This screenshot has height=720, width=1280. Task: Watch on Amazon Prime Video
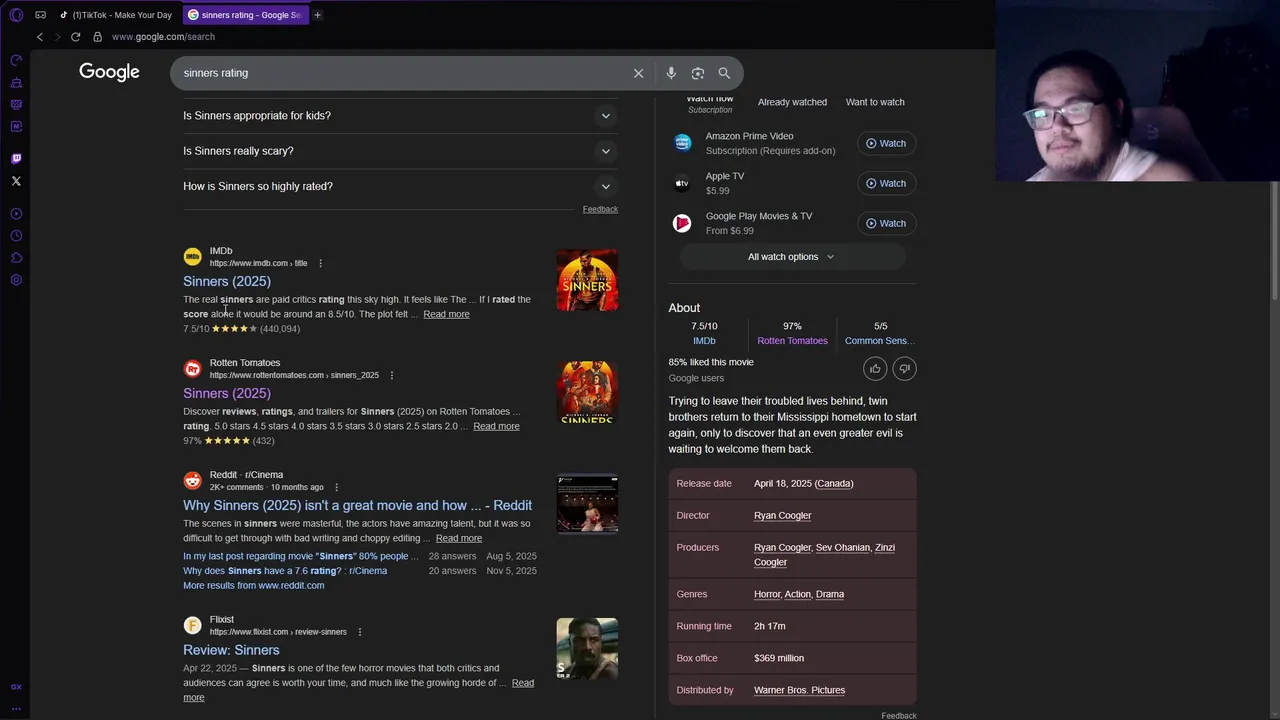coord(886,143)
